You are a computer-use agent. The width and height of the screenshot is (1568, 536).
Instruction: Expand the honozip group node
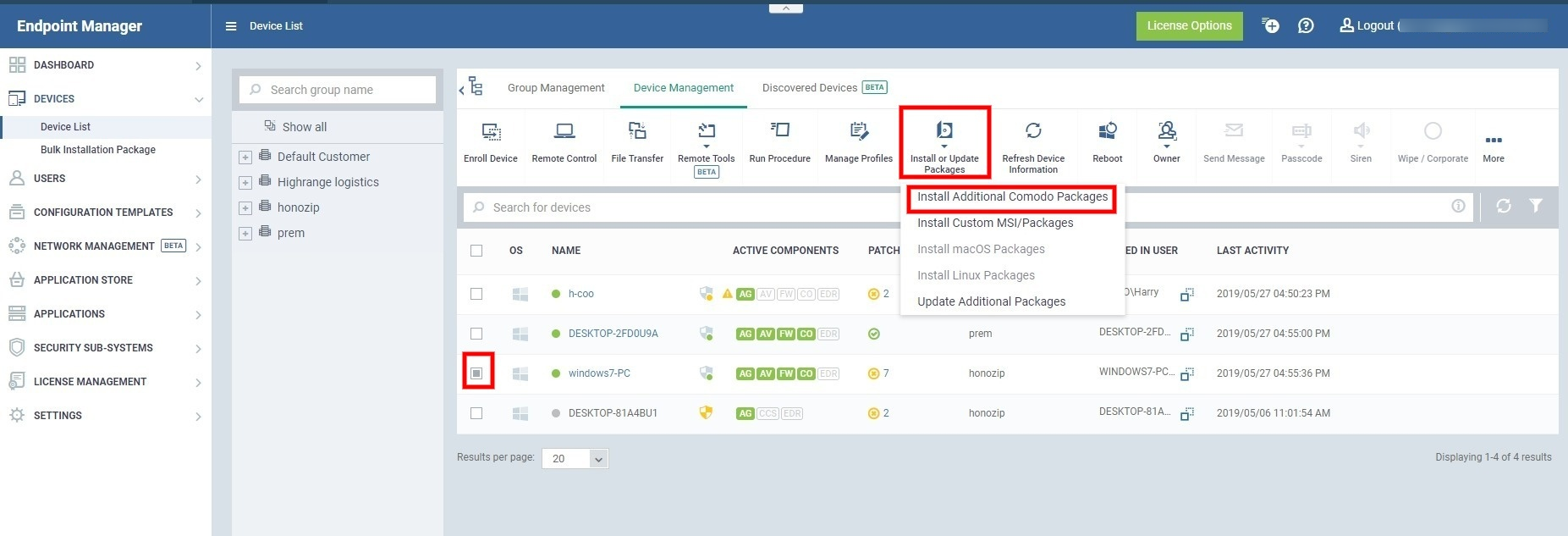click(245, 208)
